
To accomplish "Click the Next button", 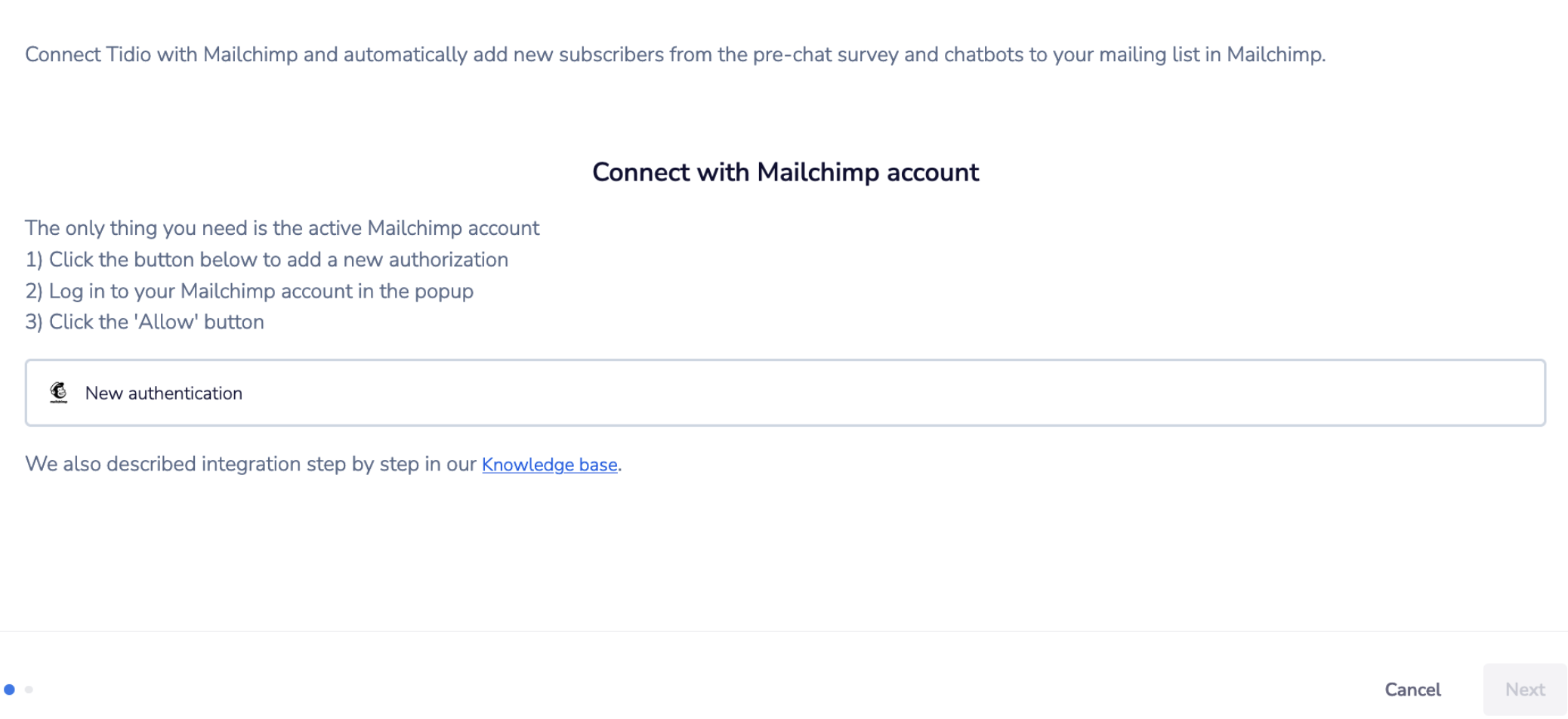I will [1525, 690].
